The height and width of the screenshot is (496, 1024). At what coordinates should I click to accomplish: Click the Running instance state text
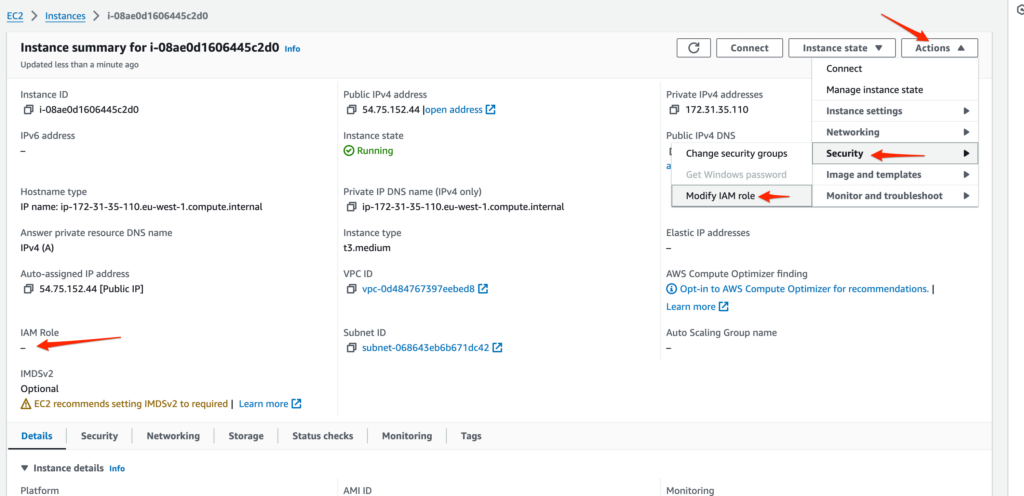coord(375,151)
